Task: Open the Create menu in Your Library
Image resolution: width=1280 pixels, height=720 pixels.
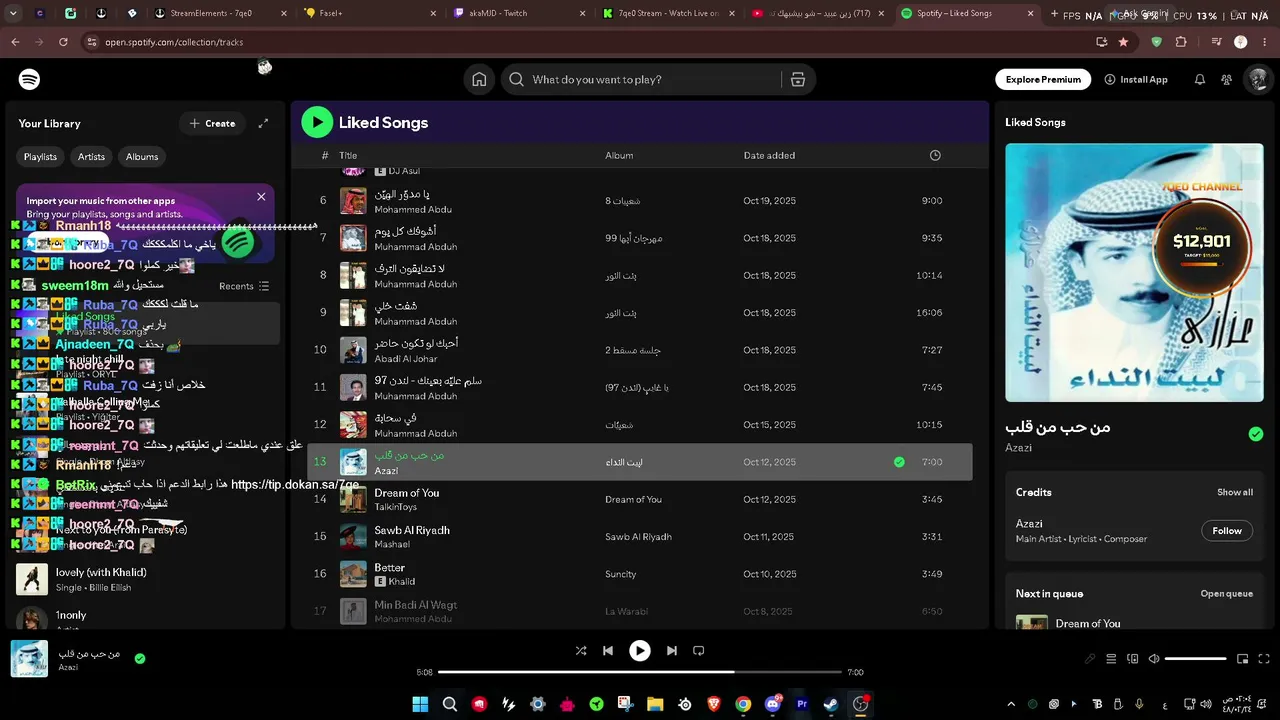Action: (212, 123)
